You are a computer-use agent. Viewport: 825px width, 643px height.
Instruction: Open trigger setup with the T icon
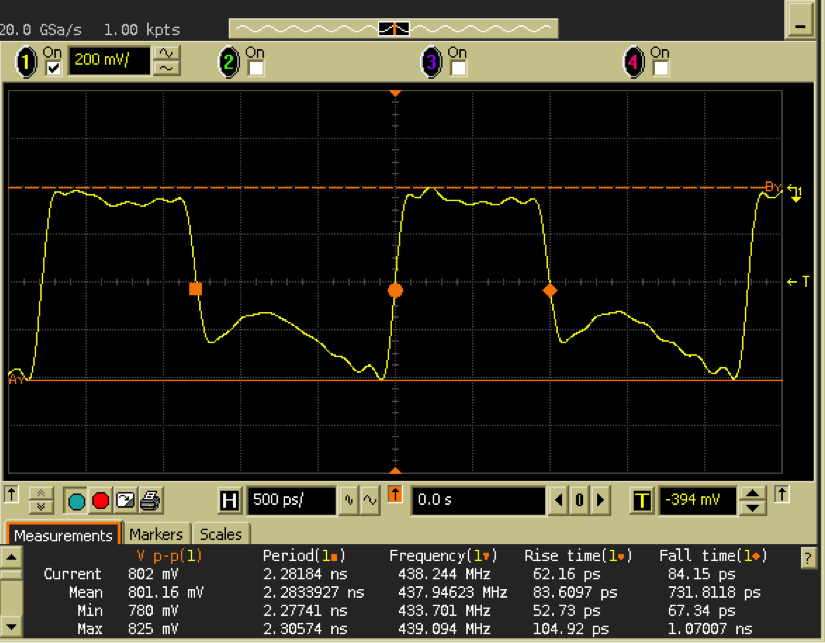click(x=642, y=499)
